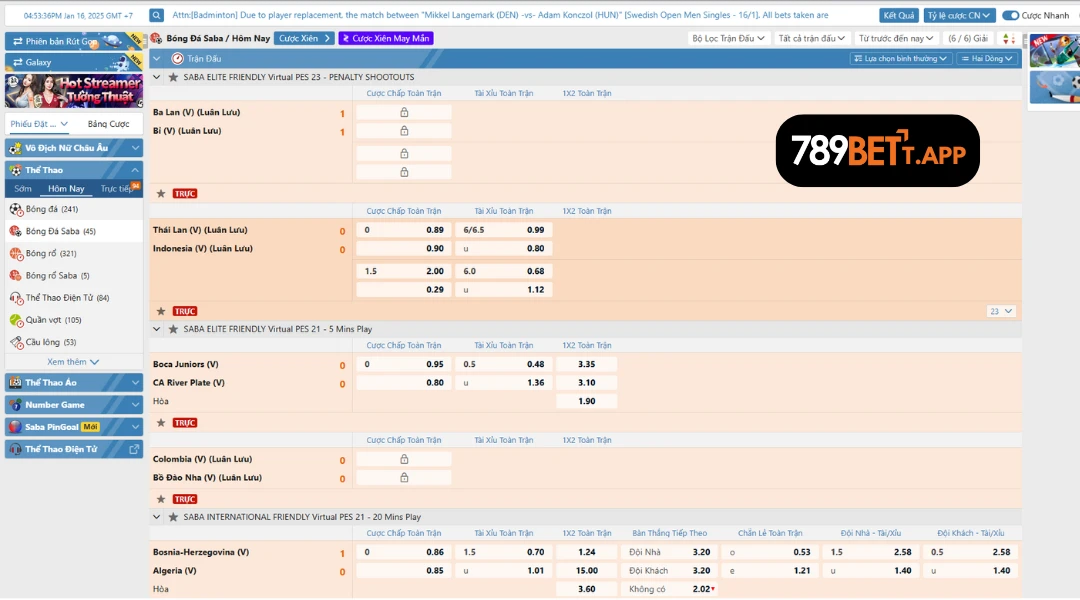
Task: Open Phiên bản Rút Gọn version
Action: point(74,41)
